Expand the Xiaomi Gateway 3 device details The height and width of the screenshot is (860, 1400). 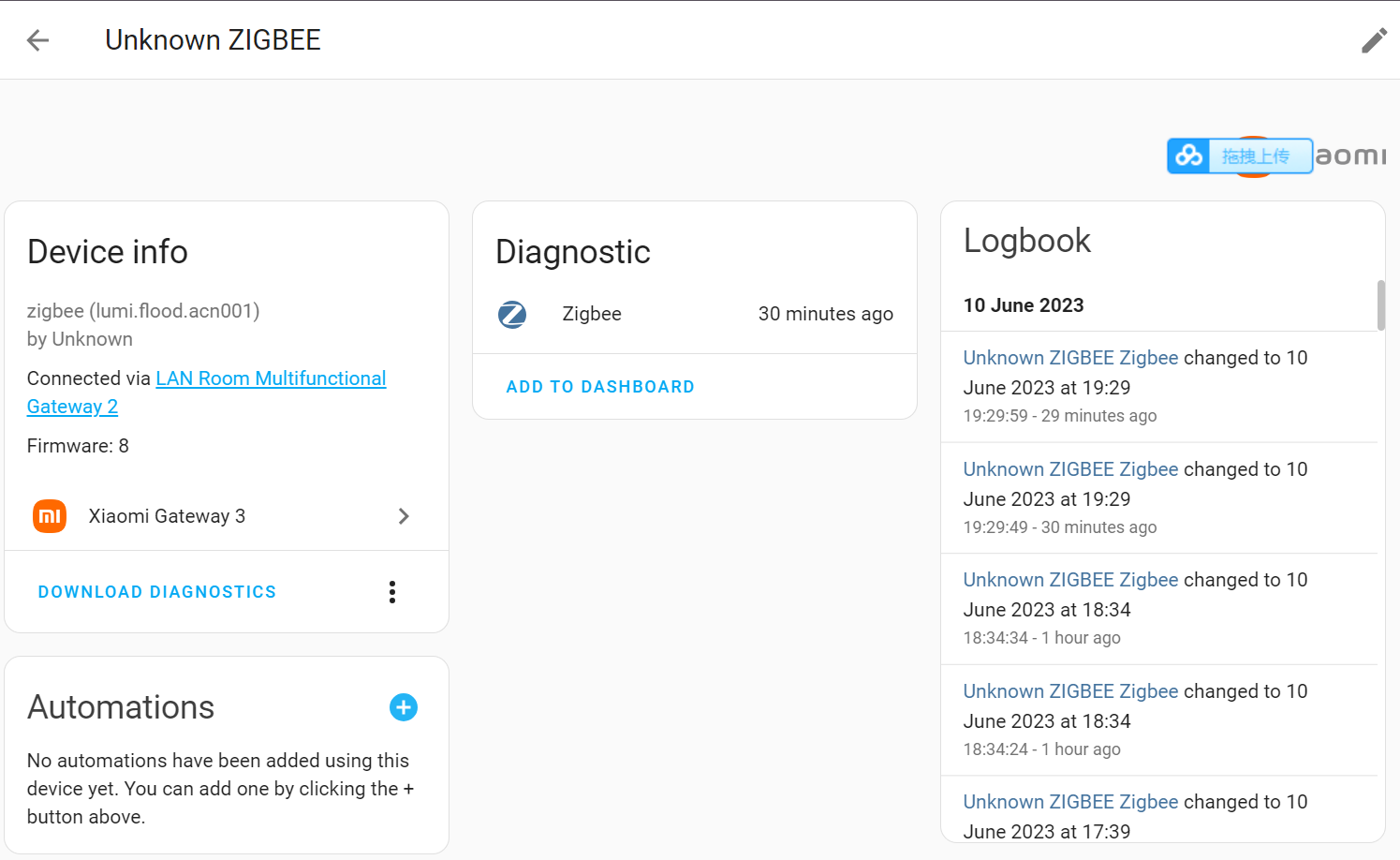click(x=404, y=516)
